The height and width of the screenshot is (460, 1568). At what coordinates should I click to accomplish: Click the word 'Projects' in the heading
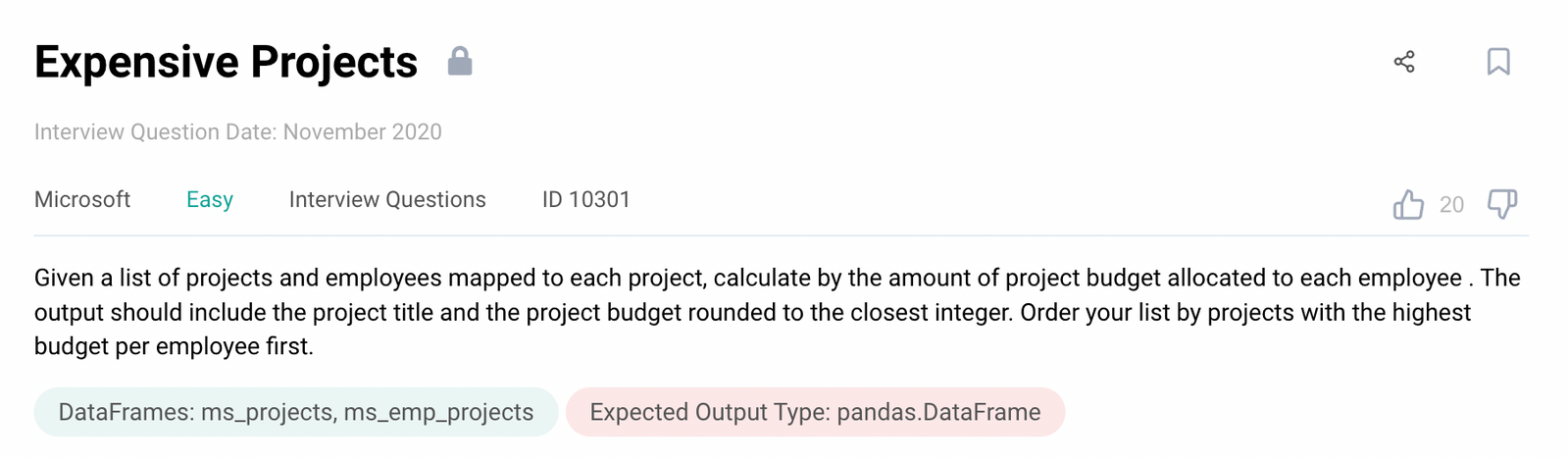(334, 64)
